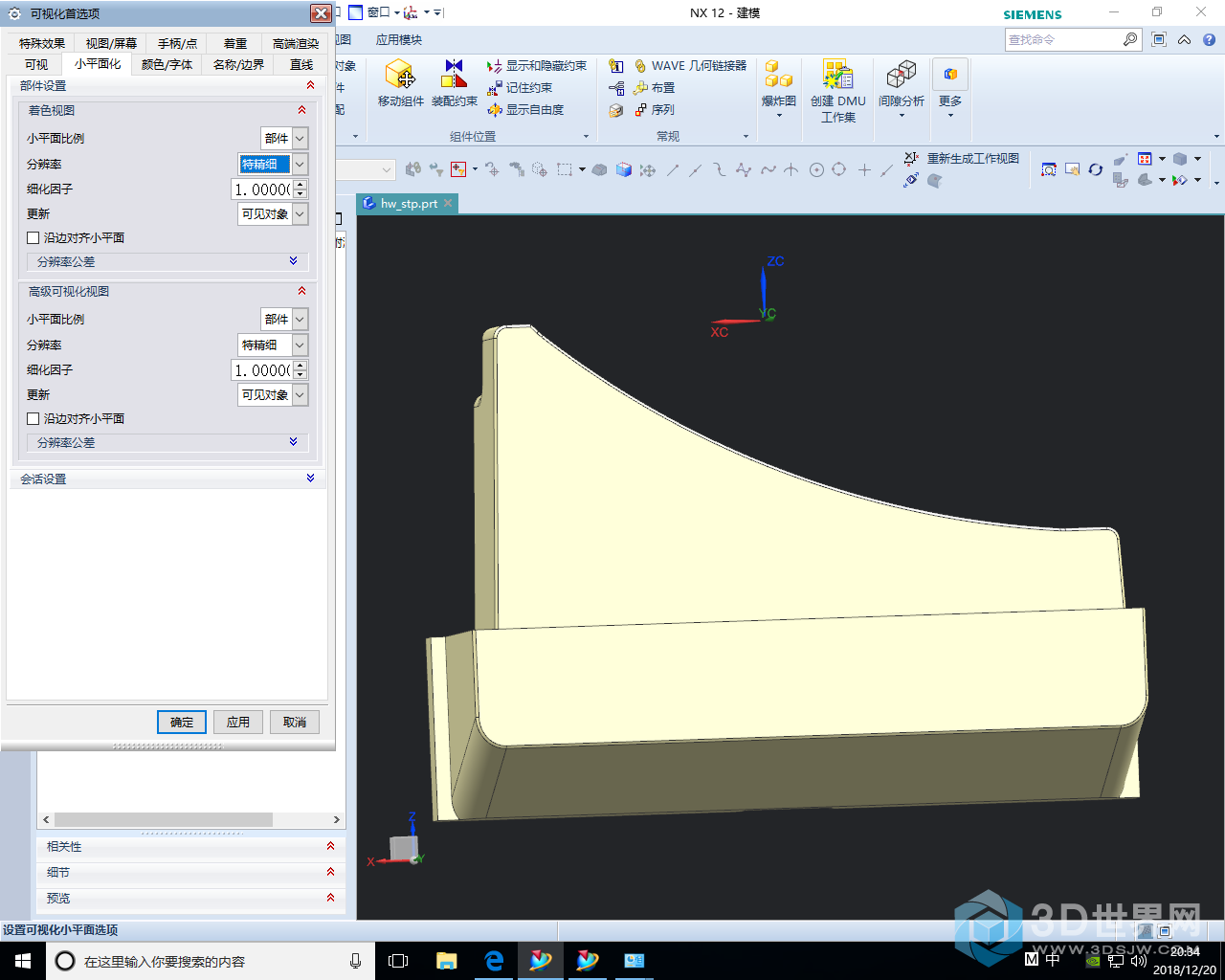Click the circle center snap point icon
Viewport: 1225px width, 980px height.
[x=816, y=169]
